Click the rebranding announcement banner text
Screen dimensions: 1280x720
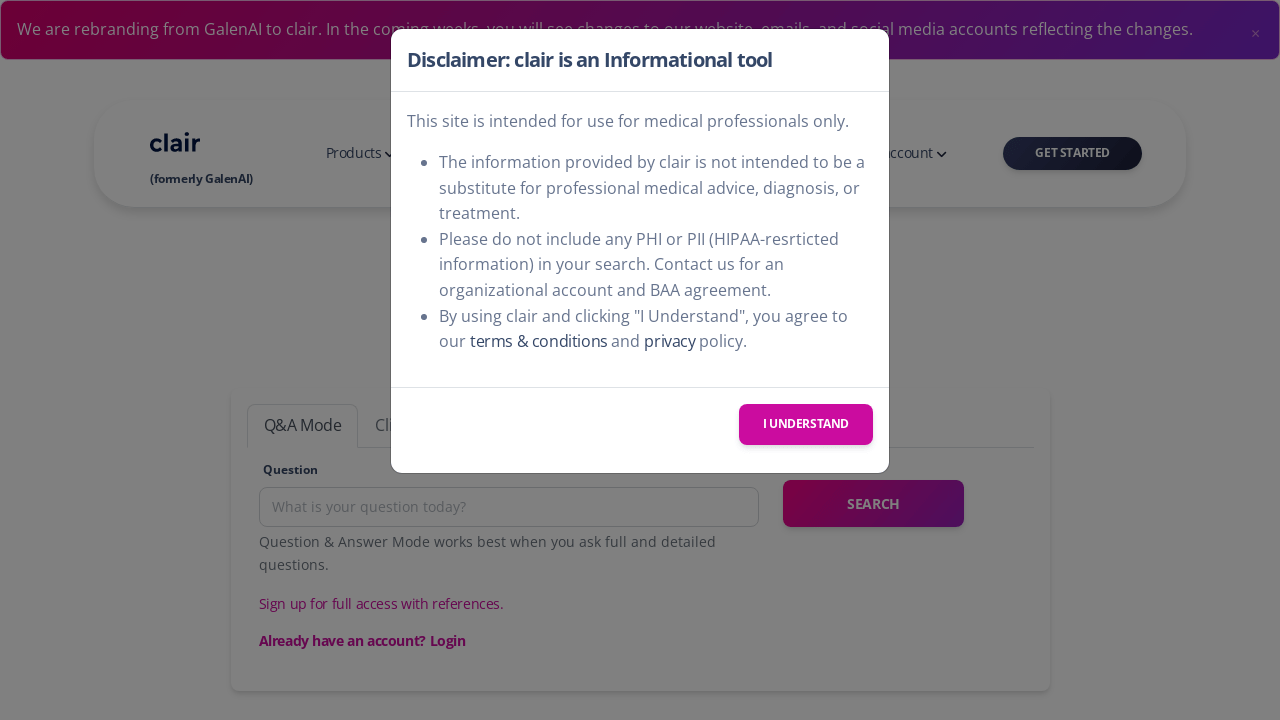click(x=200, y=29)
